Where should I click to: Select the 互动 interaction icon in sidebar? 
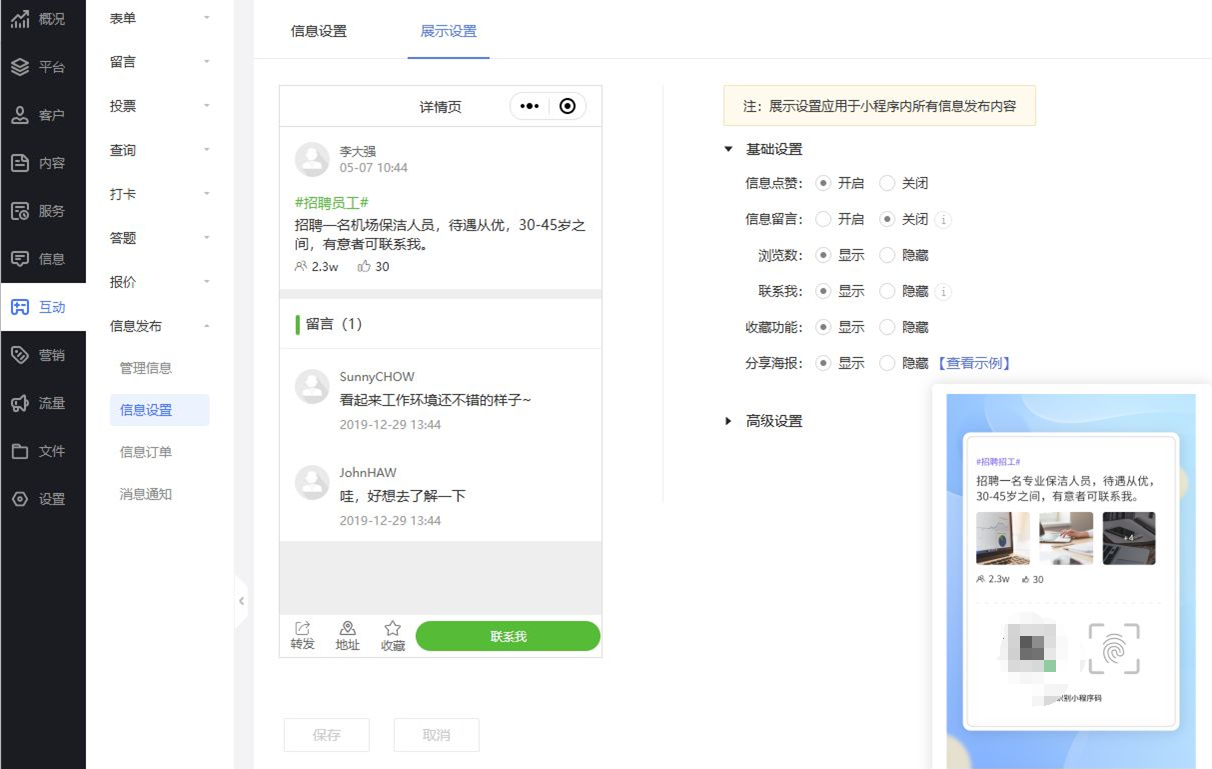[x=20, y=307]
